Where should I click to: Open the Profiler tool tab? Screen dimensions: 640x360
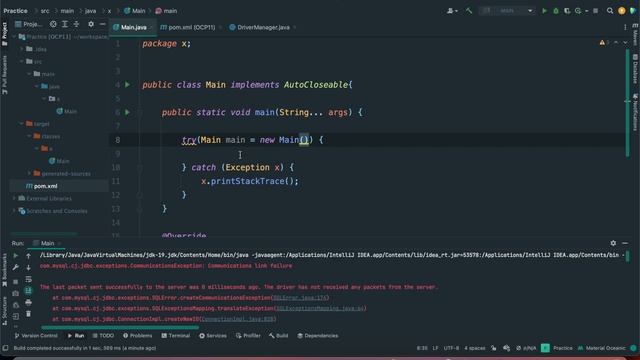[x=248, y=336]
